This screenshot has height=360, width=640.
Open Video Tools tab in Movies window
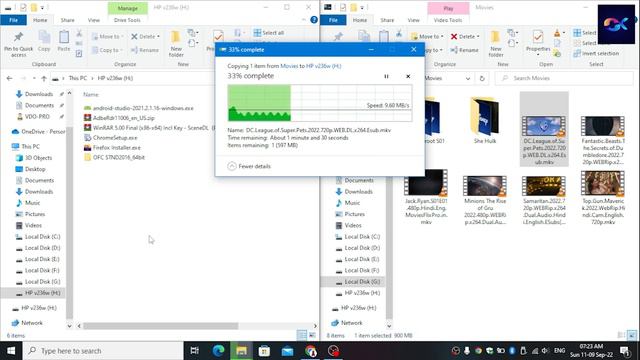click(x=448, y=20)
